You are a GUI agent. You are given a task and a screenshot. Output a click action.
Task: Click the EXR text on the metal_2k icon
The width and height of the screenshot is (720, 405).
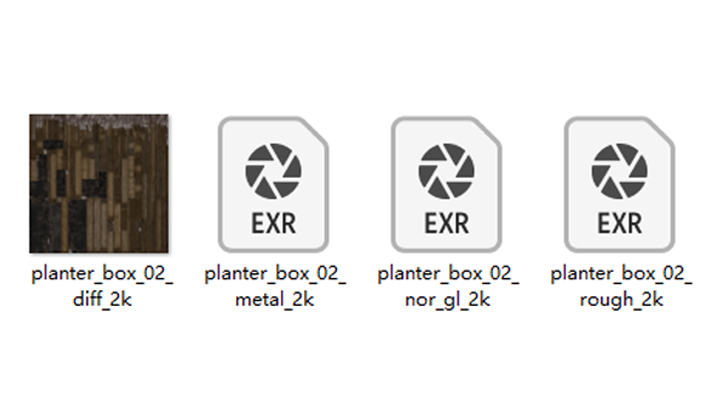coord(273,224)
